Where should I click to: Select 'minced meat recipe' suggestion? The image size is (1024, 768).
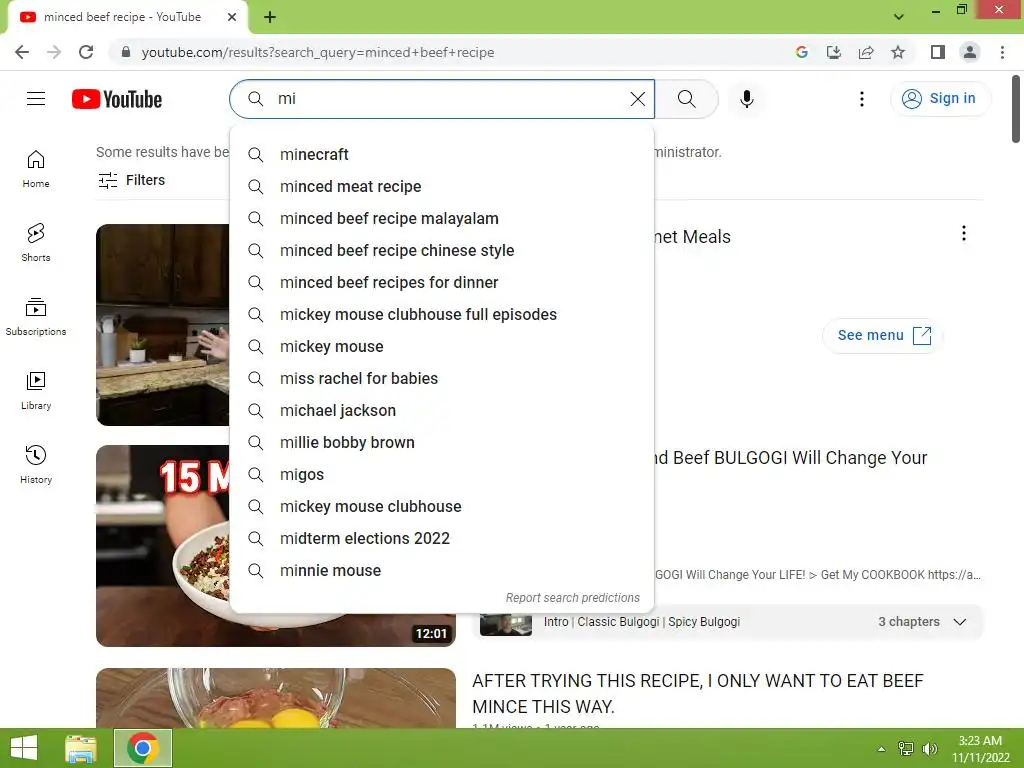coord(441,186)
